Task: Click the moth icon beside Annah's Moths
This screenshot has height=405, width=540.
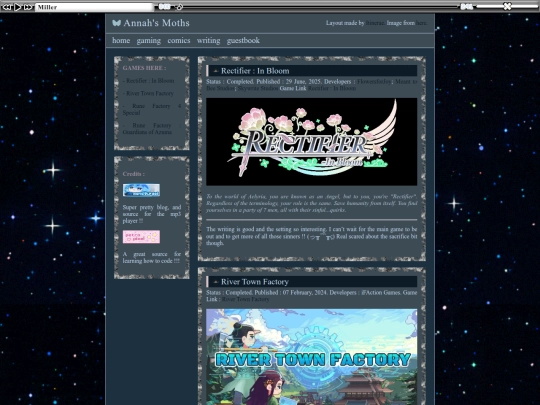Action: click(116, 23)
